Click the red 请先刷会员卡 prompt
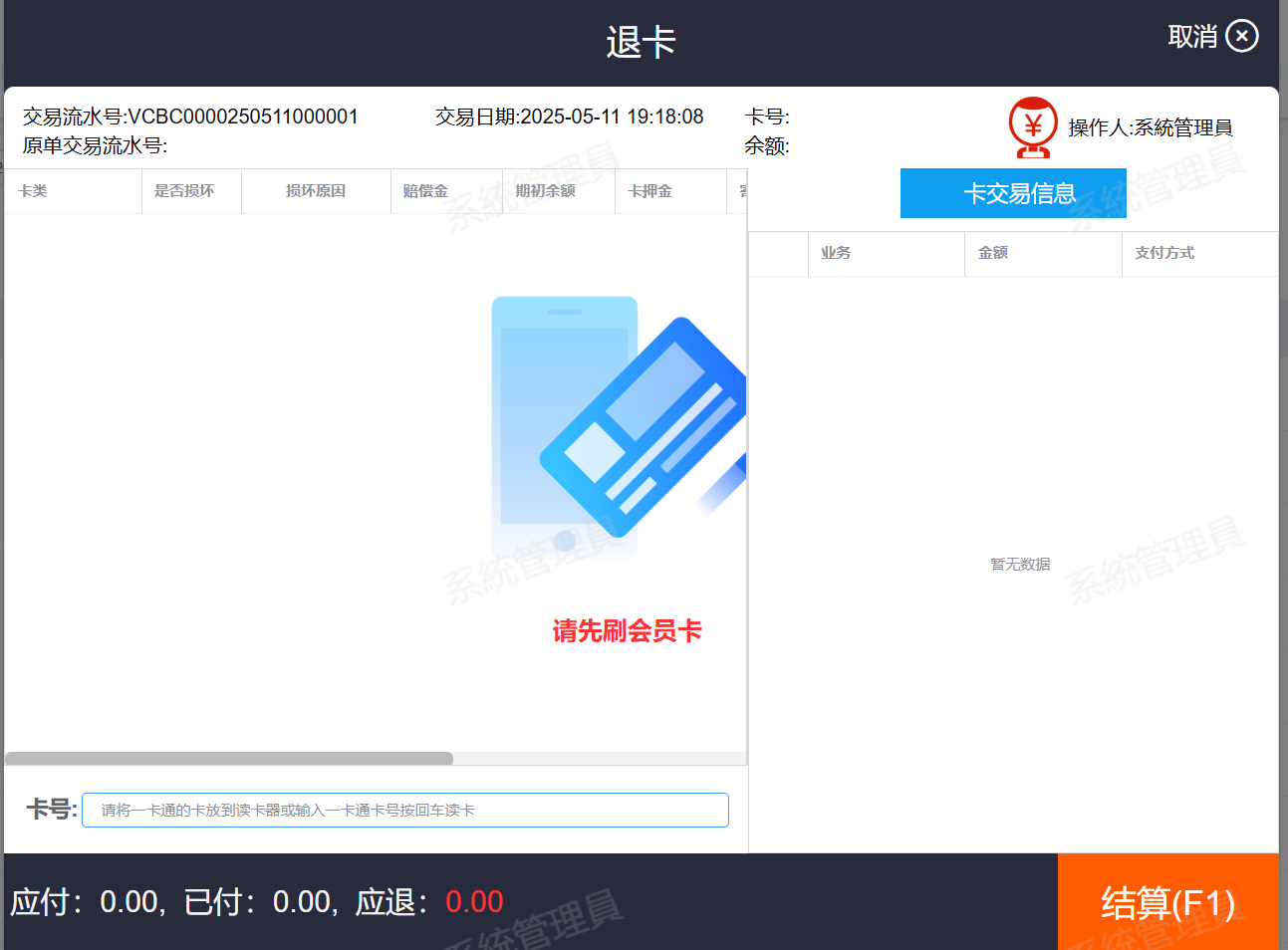The width and height of the screenshot is (1288, 950). tap(627, 630)
